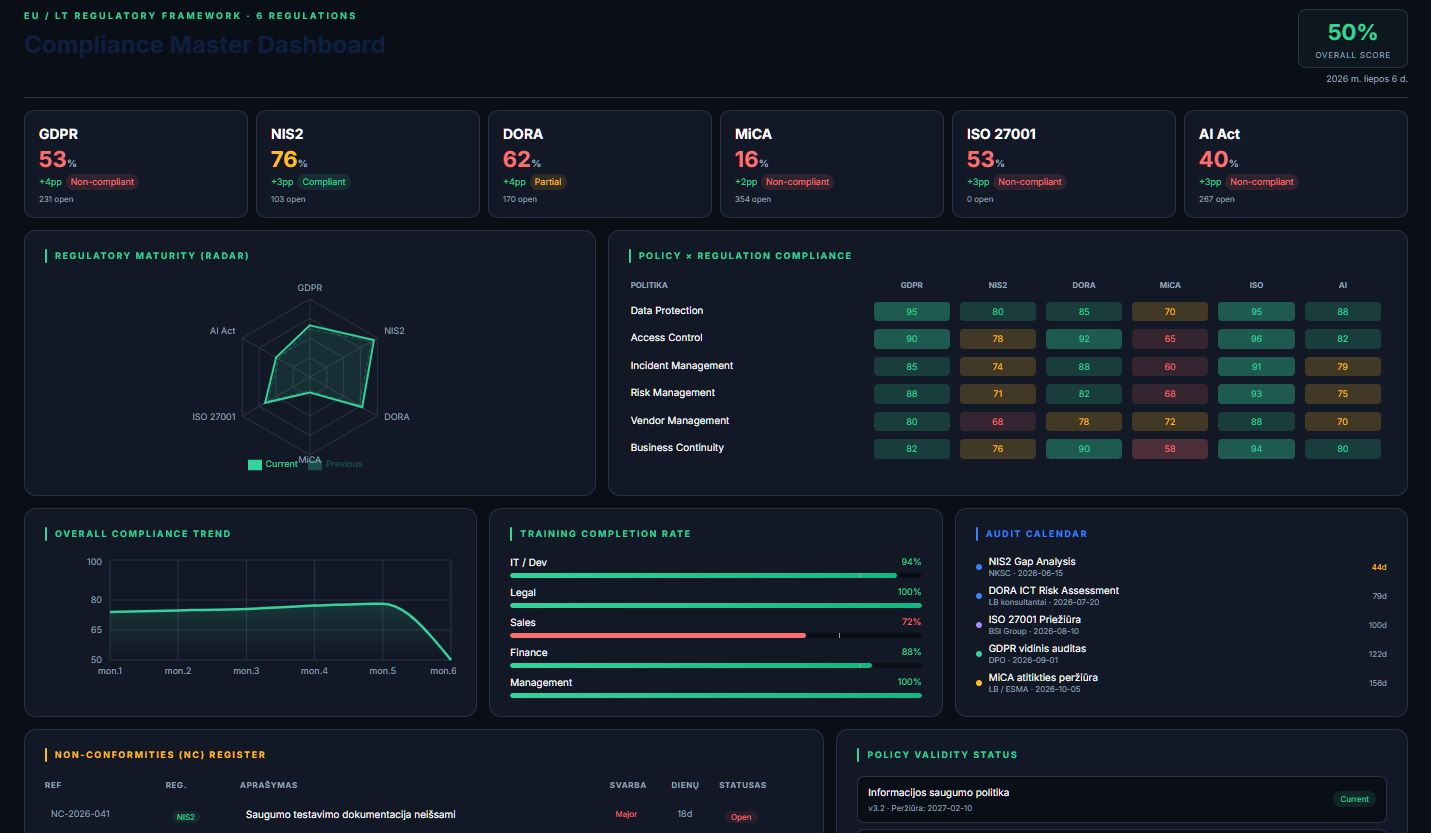Select the Access Control NIS2 cell showing 78
This screenshot has width=1431, height=833.
pyautogui.click(x=998, y=339)
